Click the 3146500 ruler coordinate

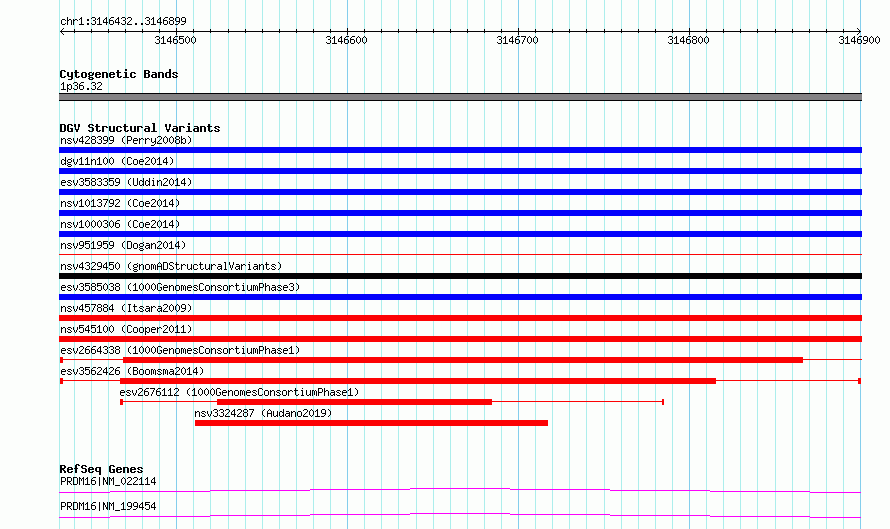pos(175,40)
